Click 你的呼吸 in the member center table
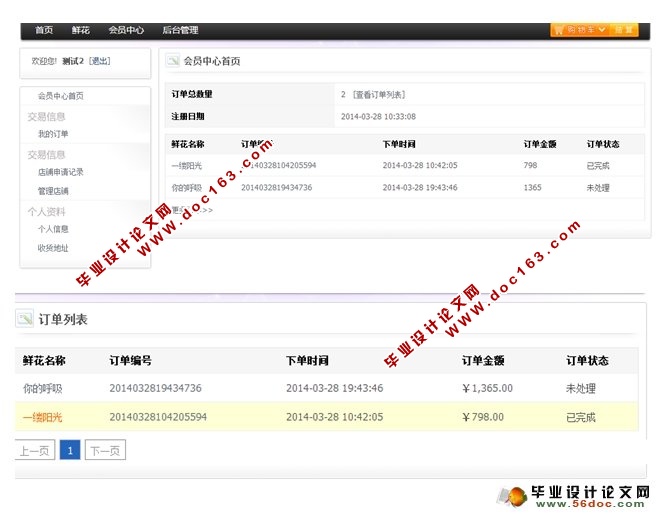This screenshot has height=514, width=660. point(186,187)
